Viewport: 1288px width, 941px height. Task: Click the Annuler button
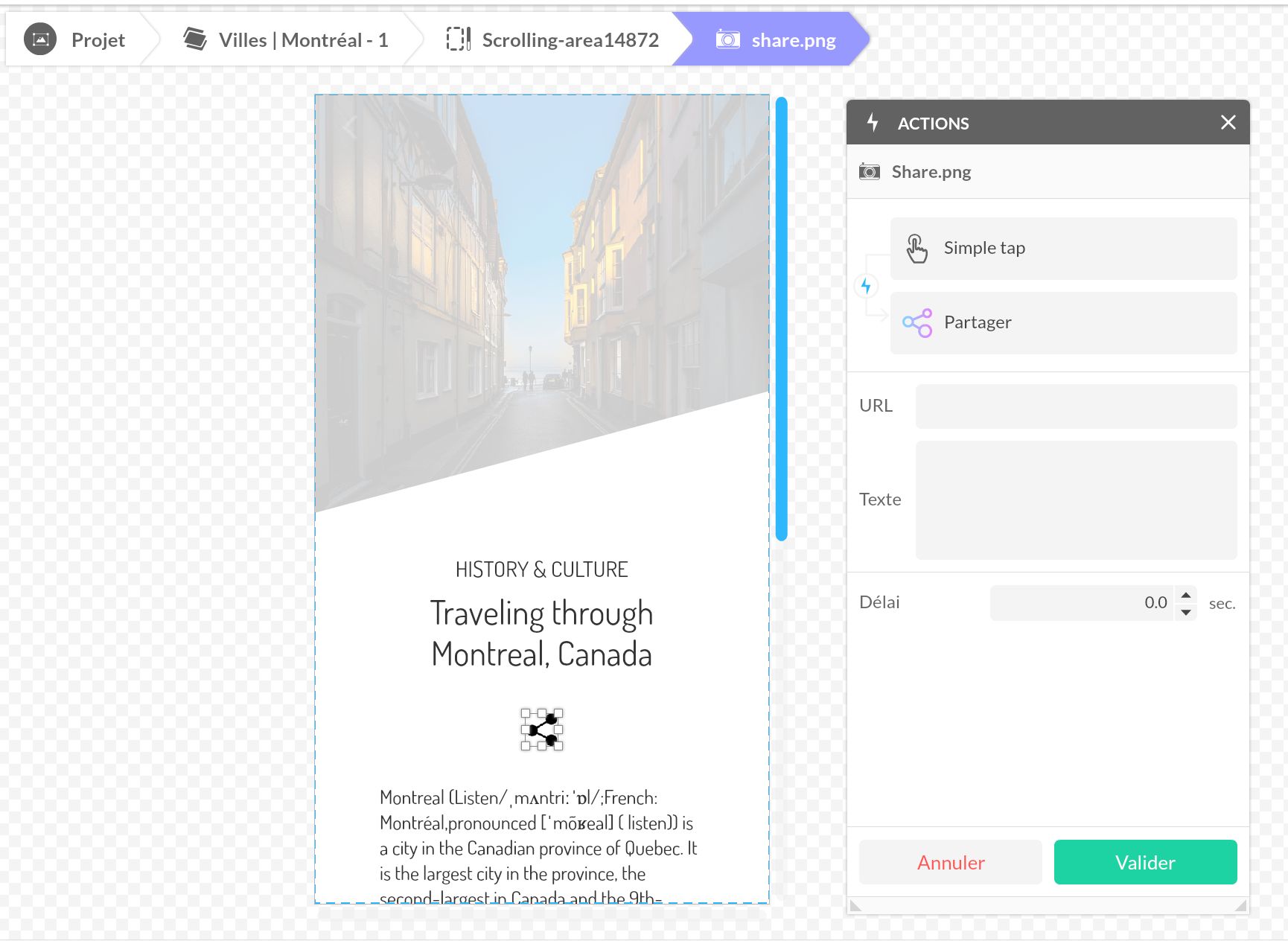point(950,862)
